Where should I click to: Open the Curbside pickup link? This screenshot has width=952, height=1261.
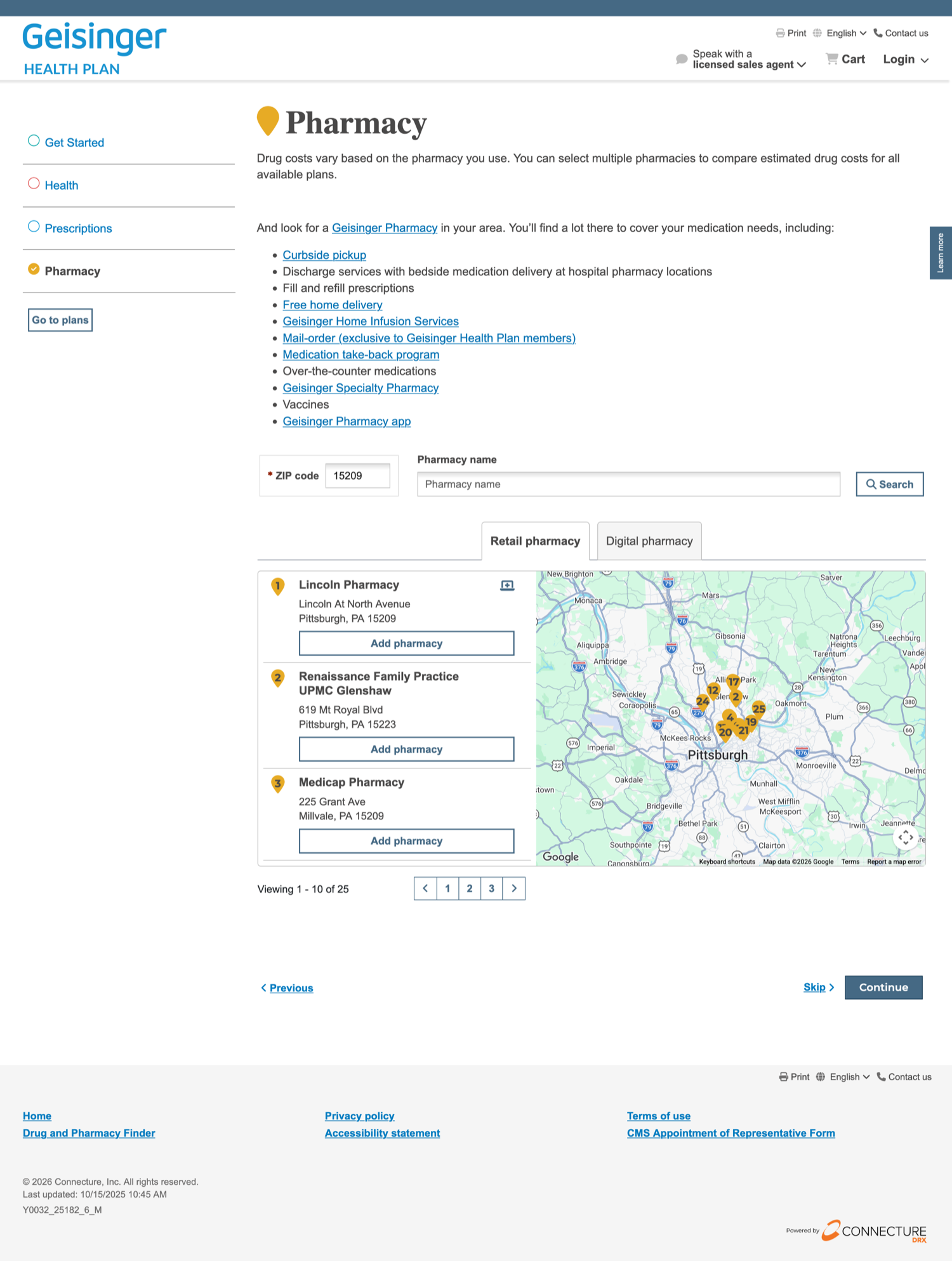point(324,255)
